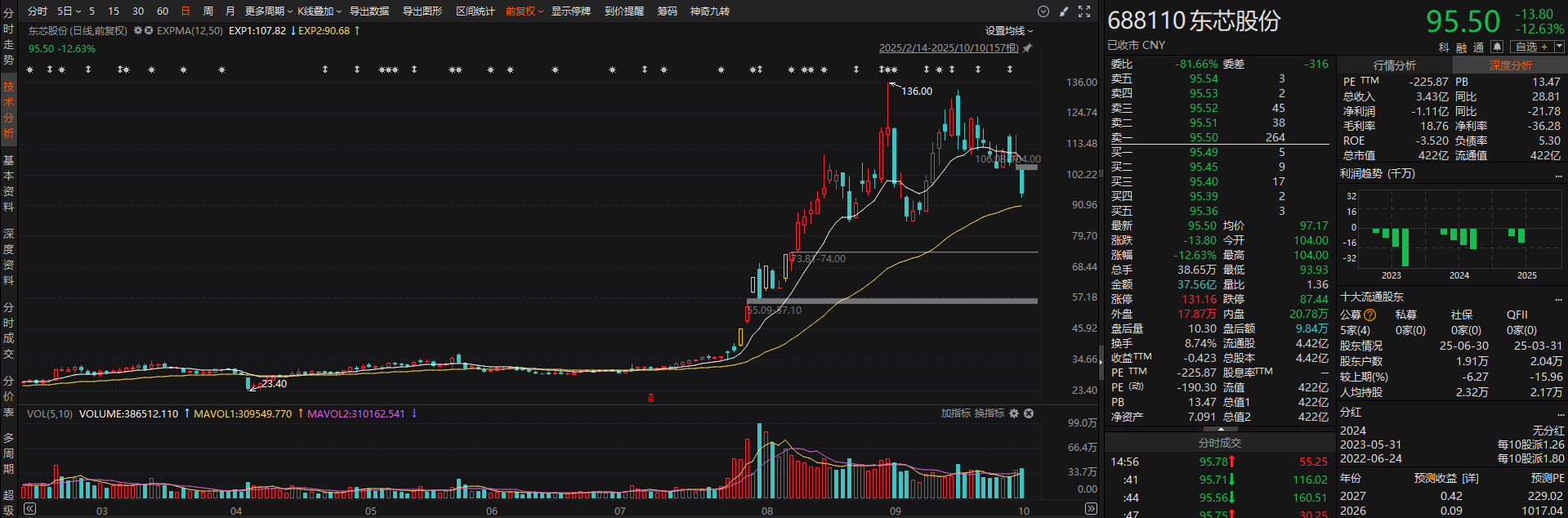This screenshot has height=518, width=1568.
Task: Expand the 更多周期 dropdown
Action: point(268,11)
